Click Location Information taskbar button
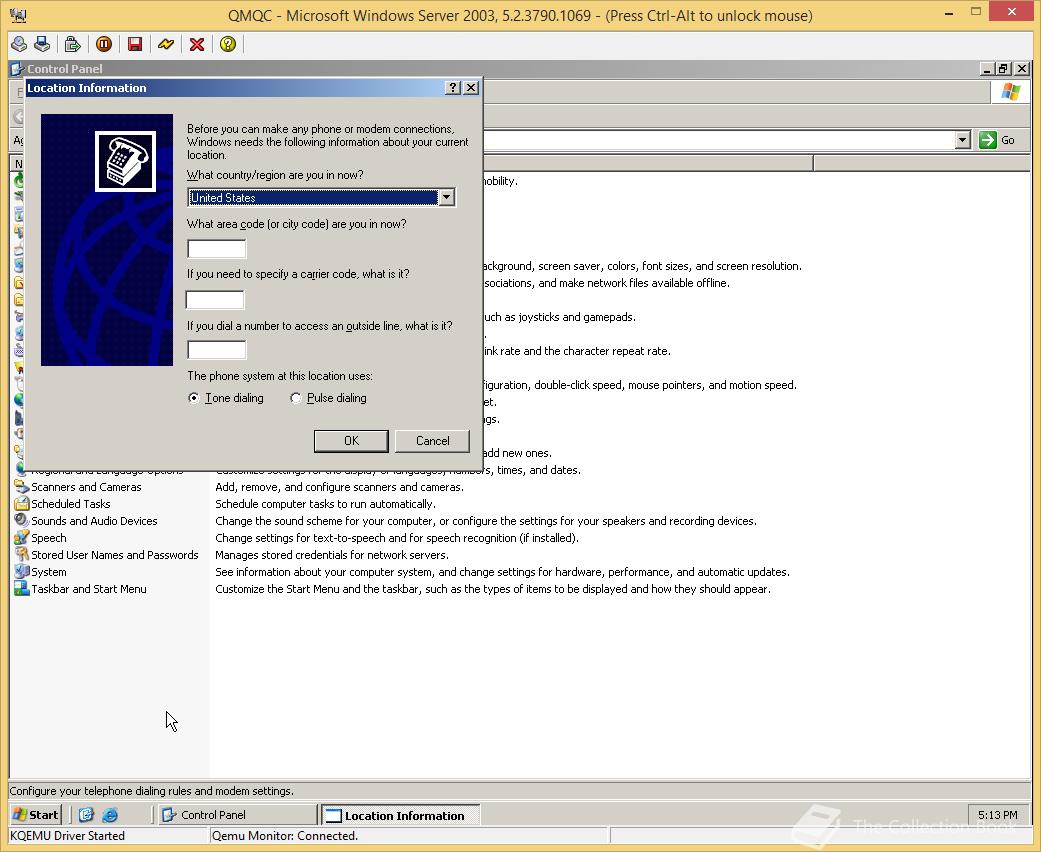The image size is (1041, 852). 401,815
